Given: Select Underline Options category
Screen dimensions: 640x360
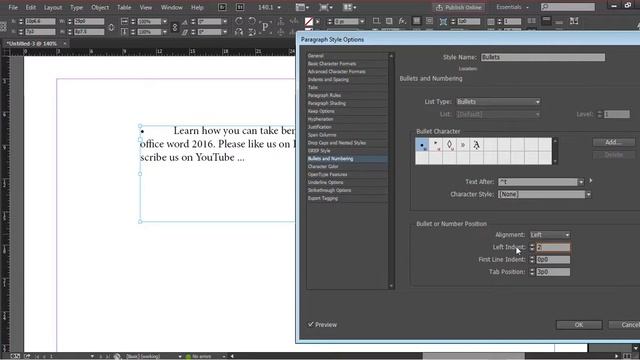Looking at the screenshot, I should pyautogui.click(x=325, y=182).
